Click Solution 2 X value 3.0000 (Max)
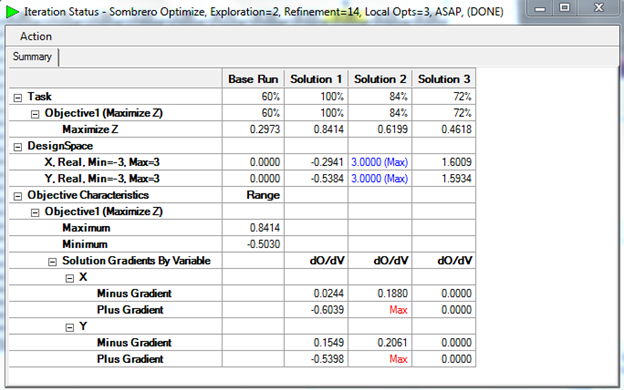 pos(379,162)
